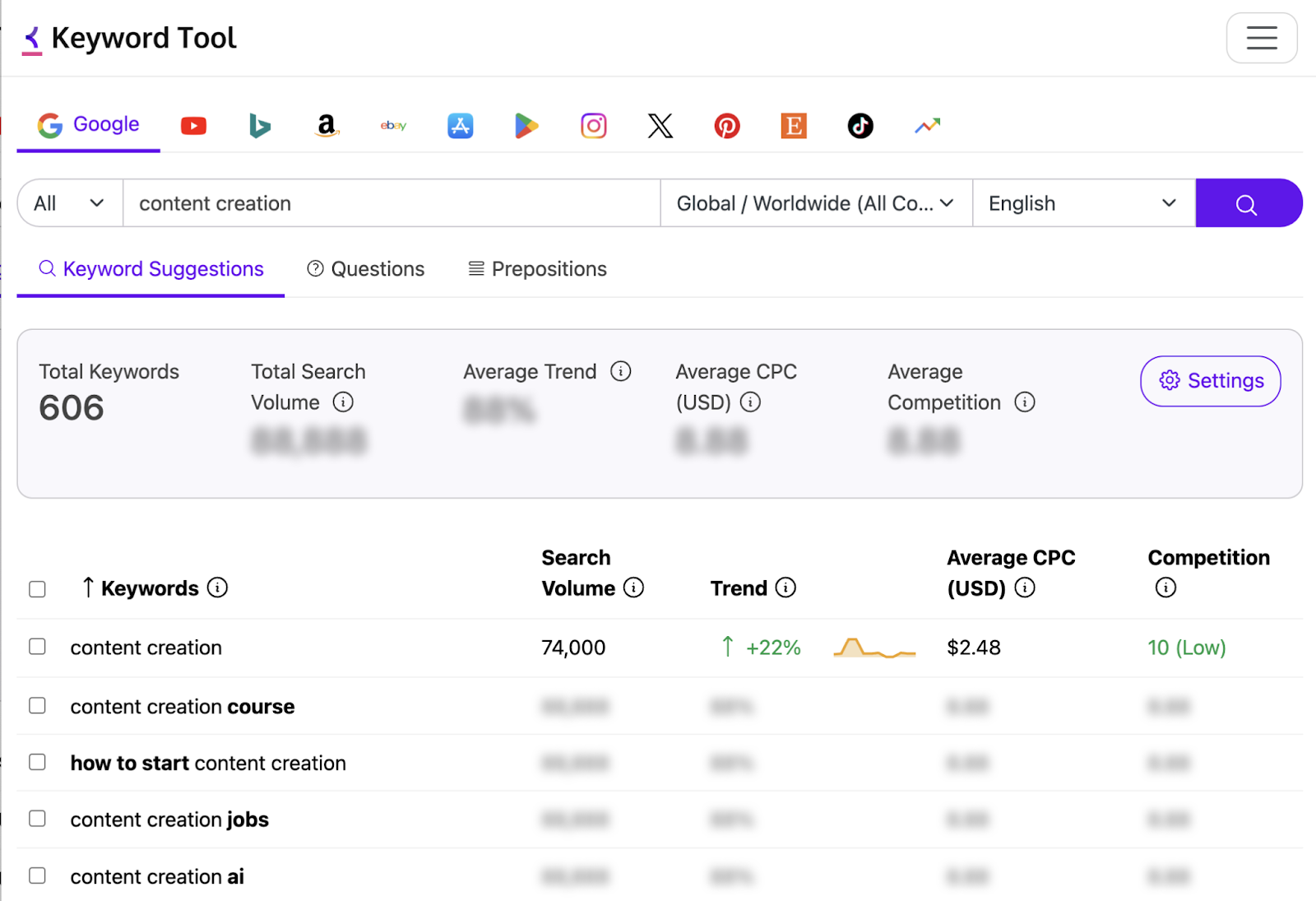Click the 'content creation jobs' keyword

pos(169,820)
